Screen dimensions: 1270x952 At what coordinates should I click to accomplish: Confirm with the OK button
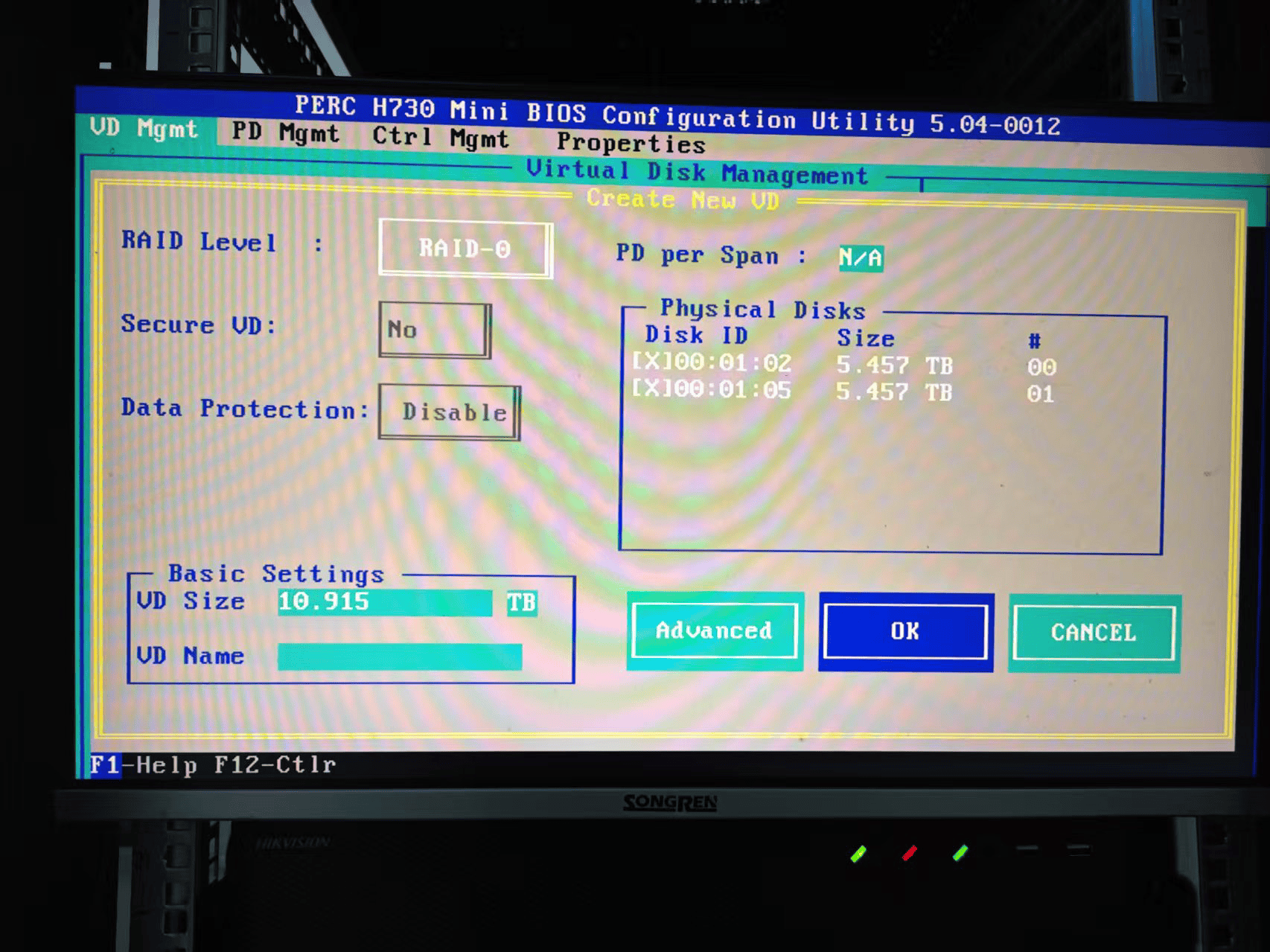[x=905, y=632]
